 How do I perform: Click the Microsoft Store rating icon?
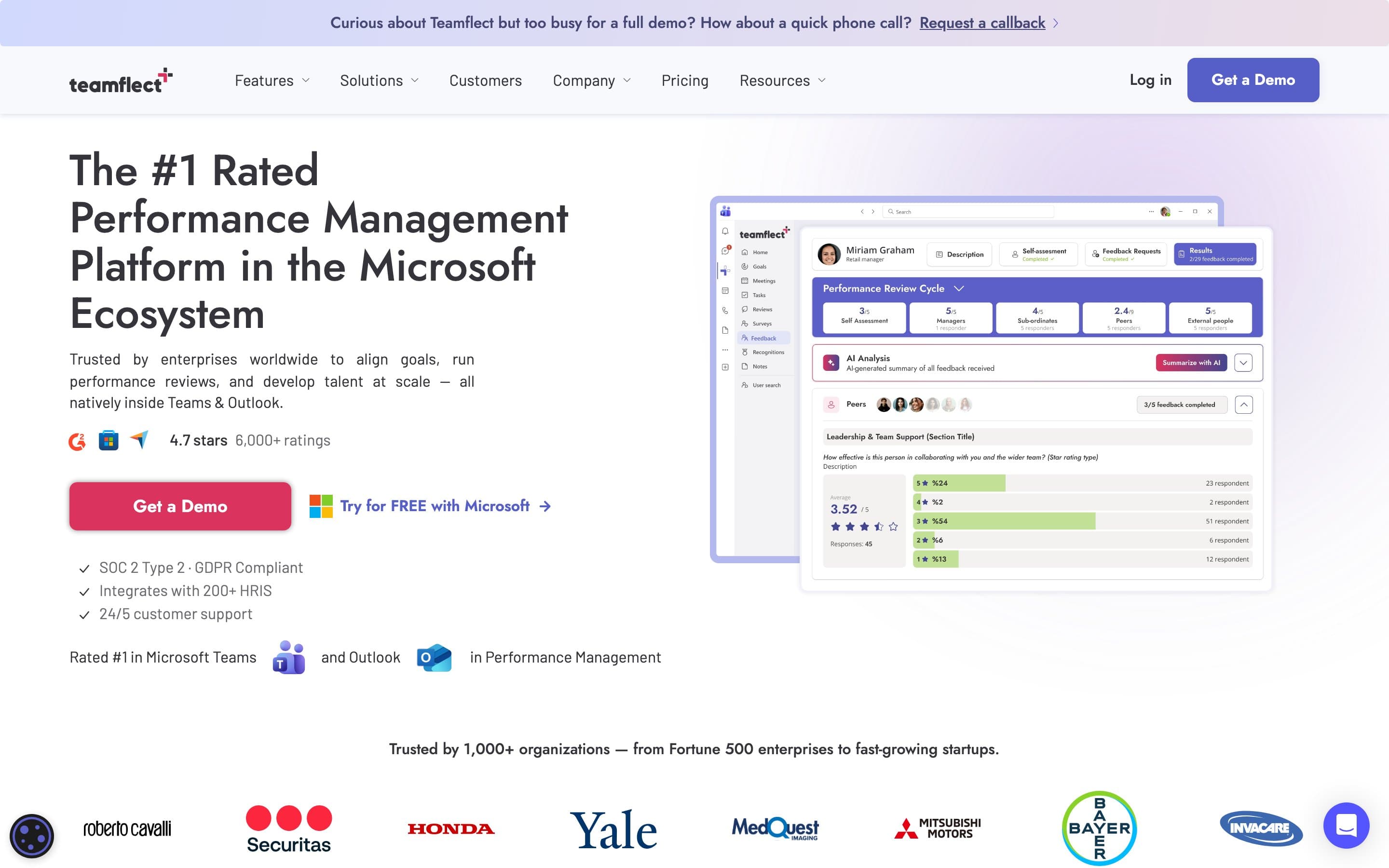click(x=109, y=440)
